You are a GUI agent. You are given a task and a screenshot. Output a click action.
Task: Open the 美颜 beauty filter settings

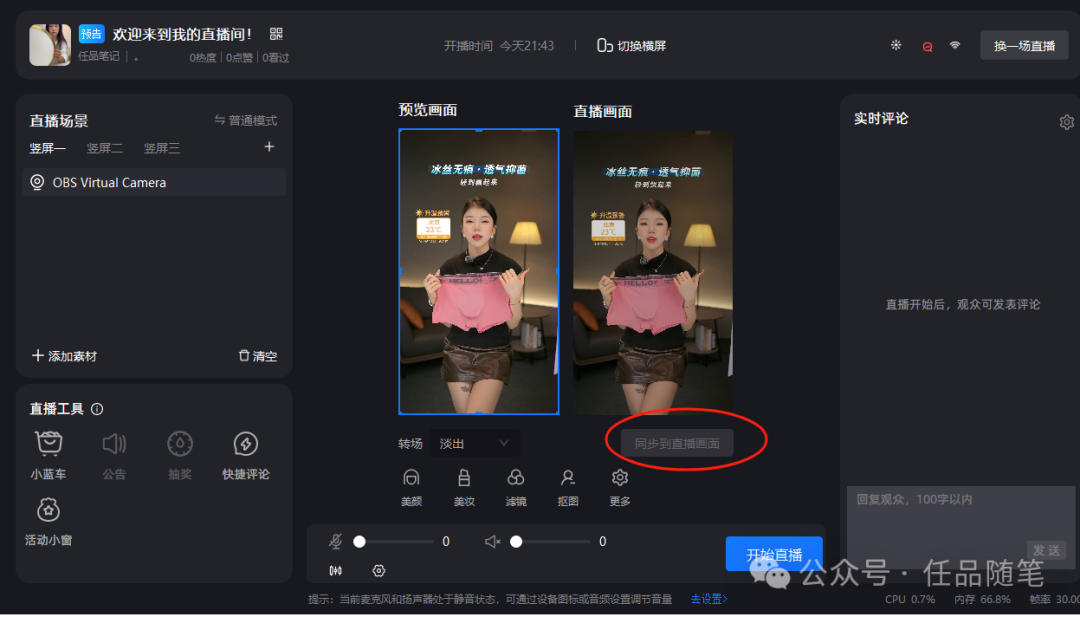(x=411, y=487)
